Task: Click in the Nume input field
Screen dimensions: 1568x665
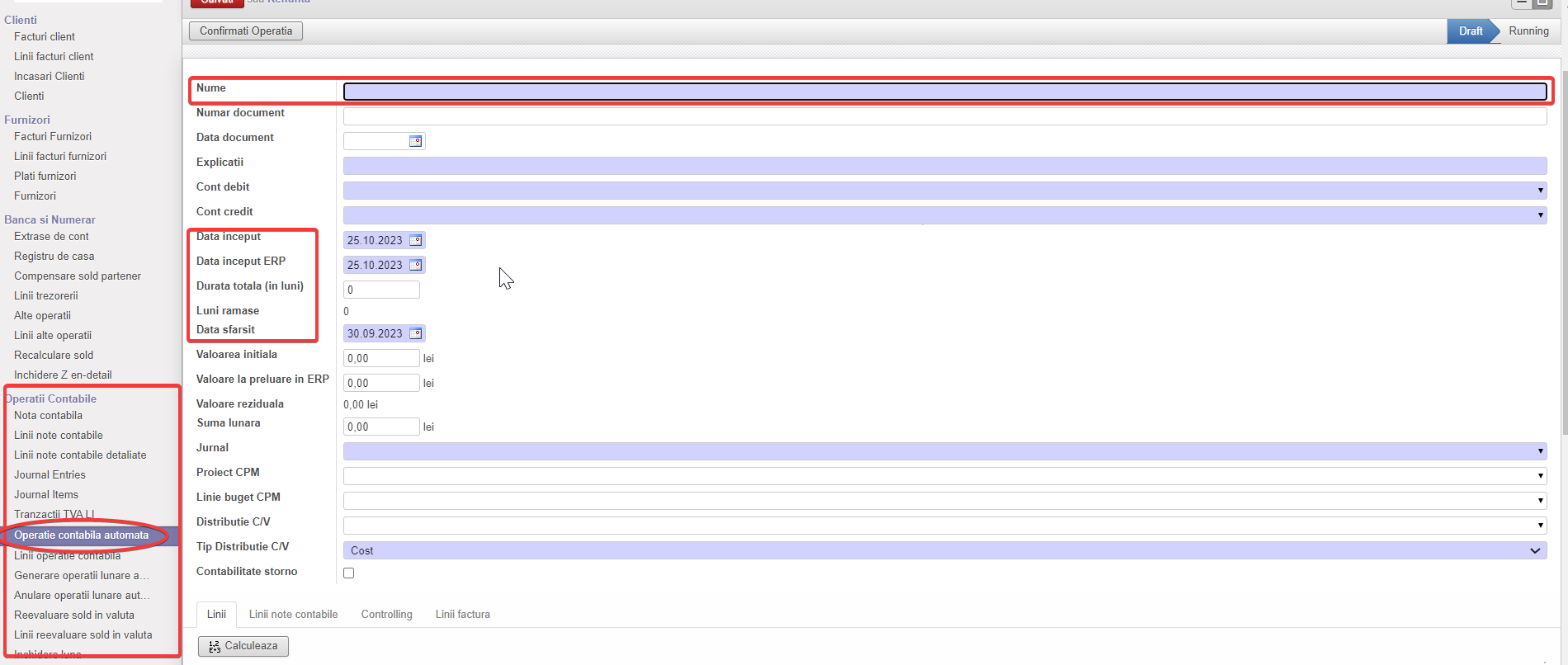Action: 944,92
